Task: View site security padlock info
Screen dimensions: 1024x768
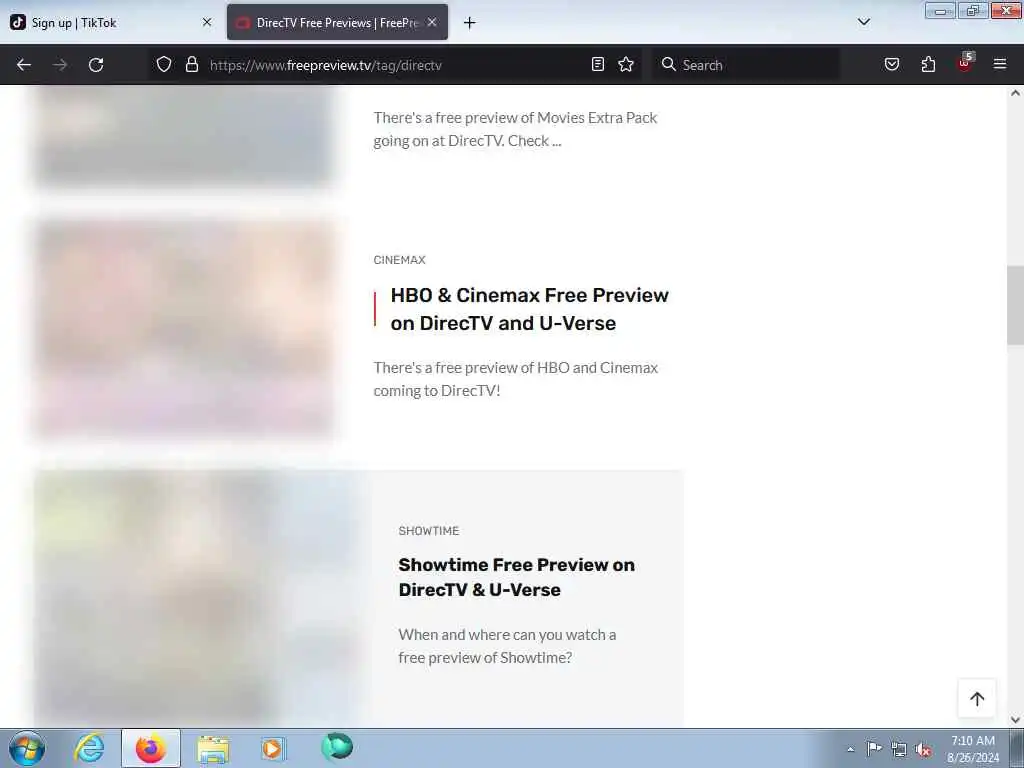Action: [x=191, y=65]
